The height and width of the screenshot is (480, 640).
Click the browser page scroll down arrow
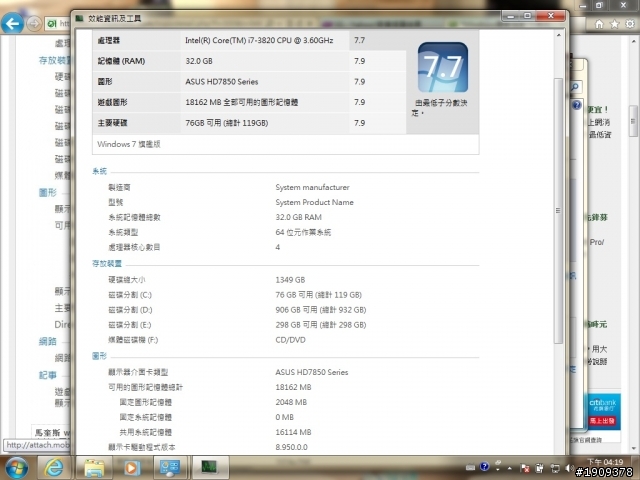coord(633,448)
